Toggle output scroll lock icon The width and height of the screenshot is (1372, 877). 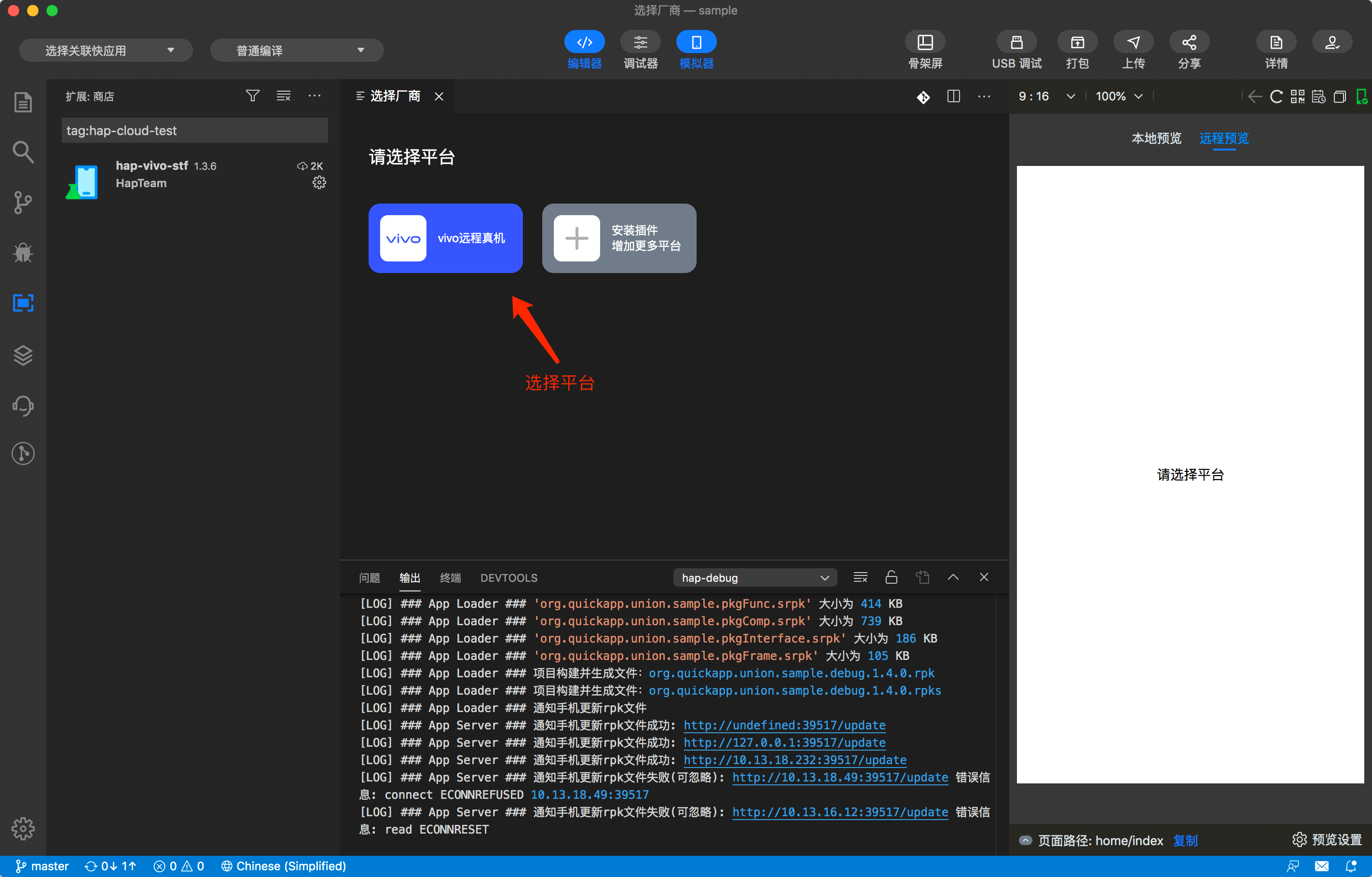click(891, 577)
